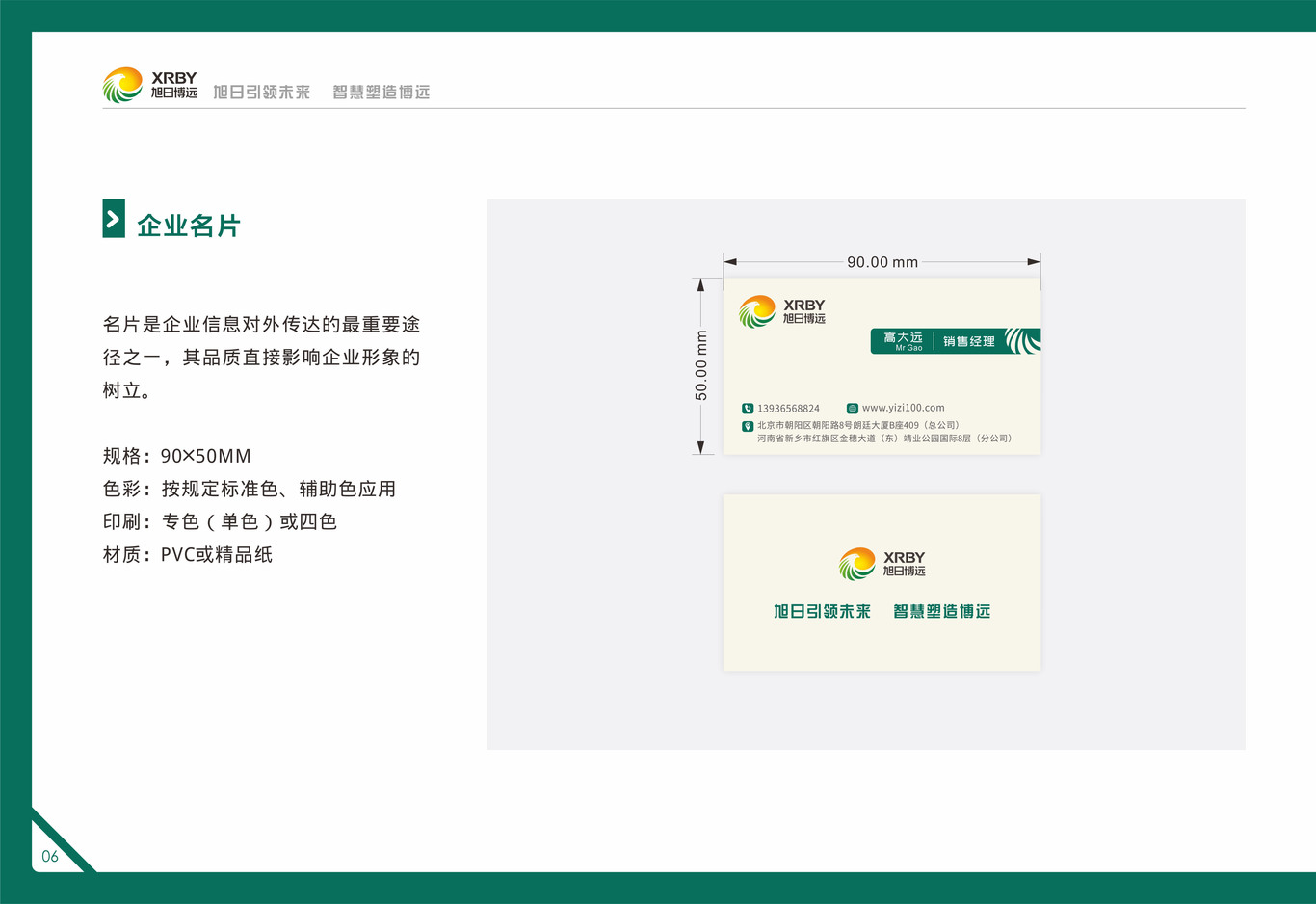Click the 北京市朝阳区 head office address line
1316x904 pixels.
857,425
